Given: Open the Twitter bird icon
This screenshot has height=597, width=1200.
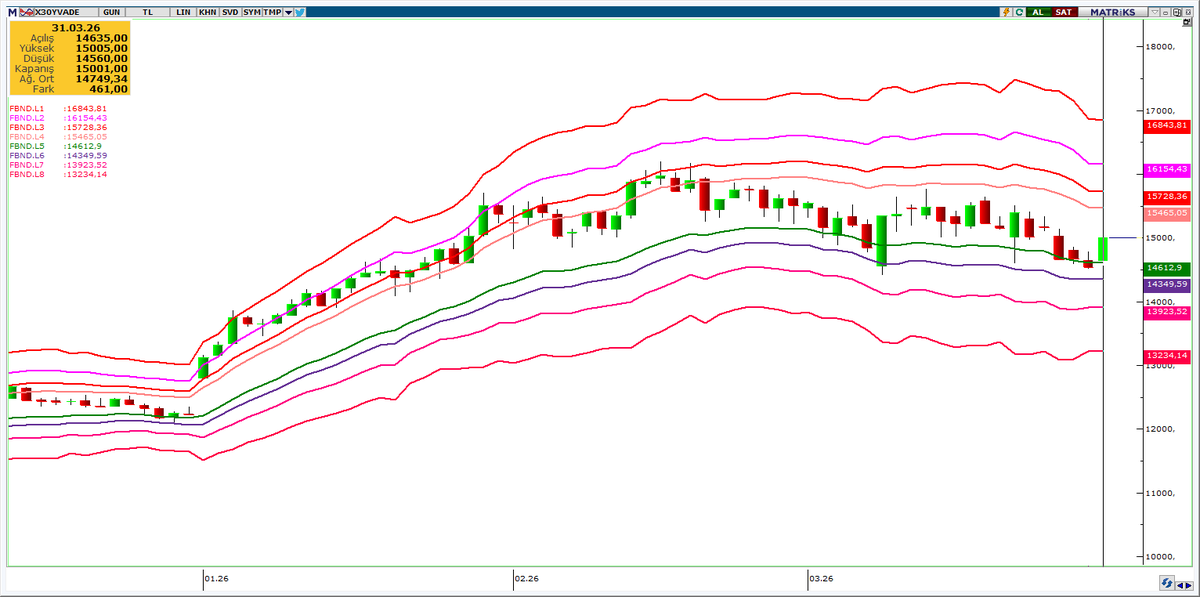Looking at the screenshot, I should tap(299, 12).
